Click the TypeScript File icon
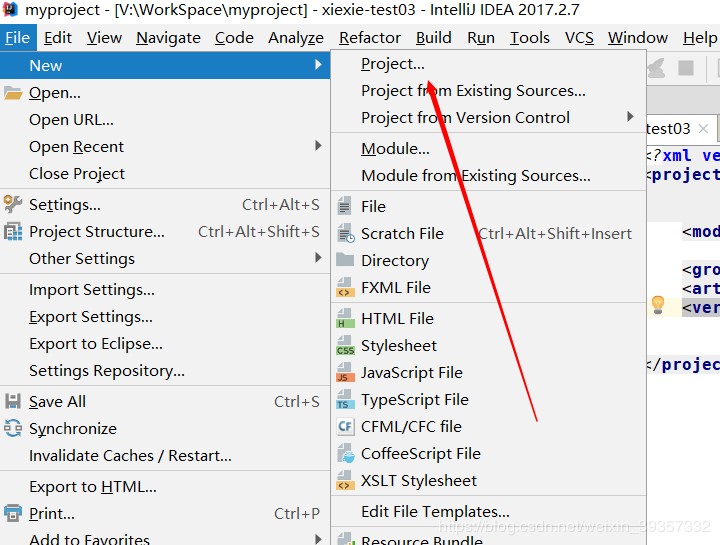This screenshot has width=720, height=545. pyautogui.click(x=345, y=399)
